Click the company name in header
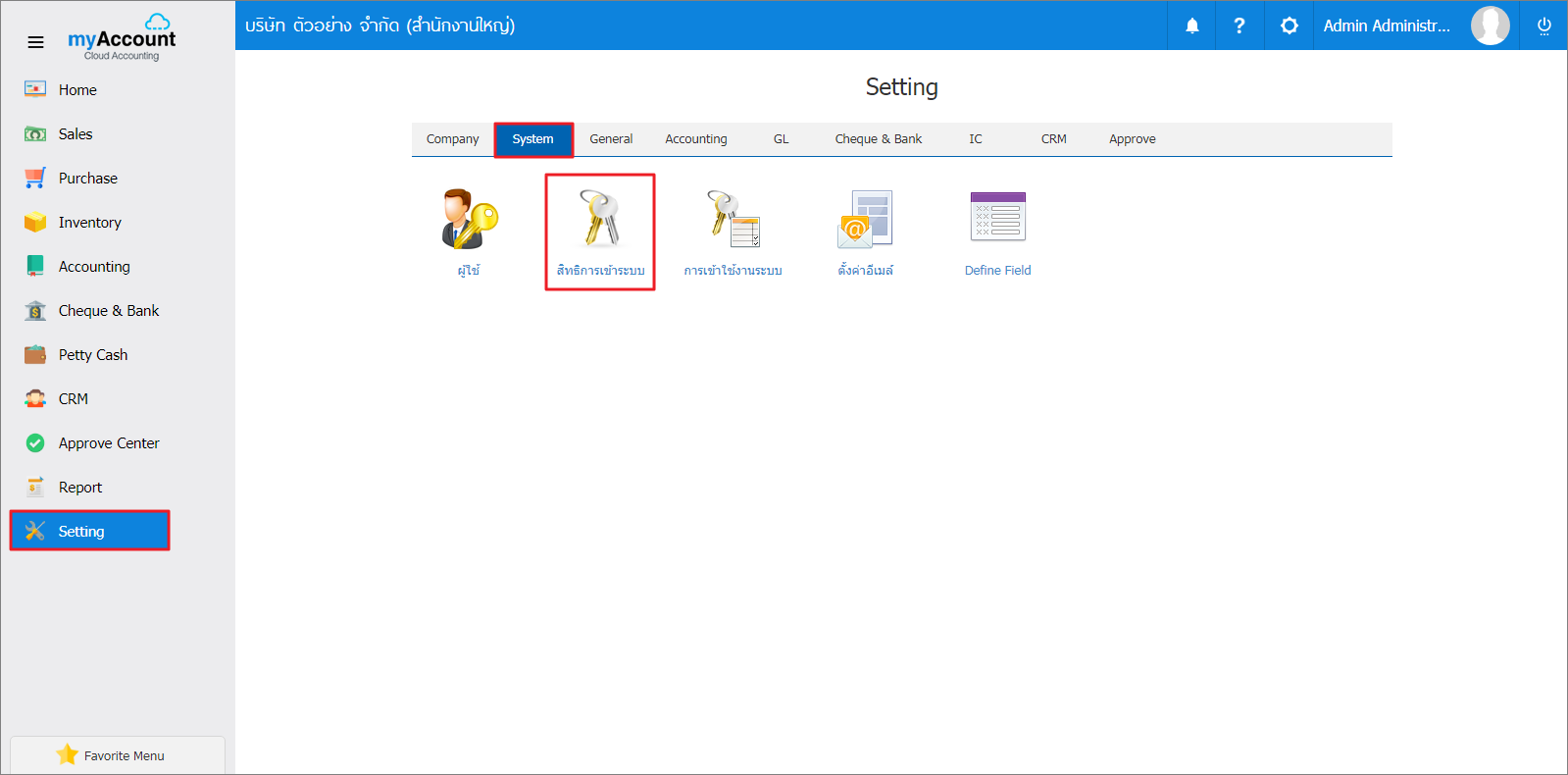This screenshot has width=1568, height=775. tap(380, 26)
